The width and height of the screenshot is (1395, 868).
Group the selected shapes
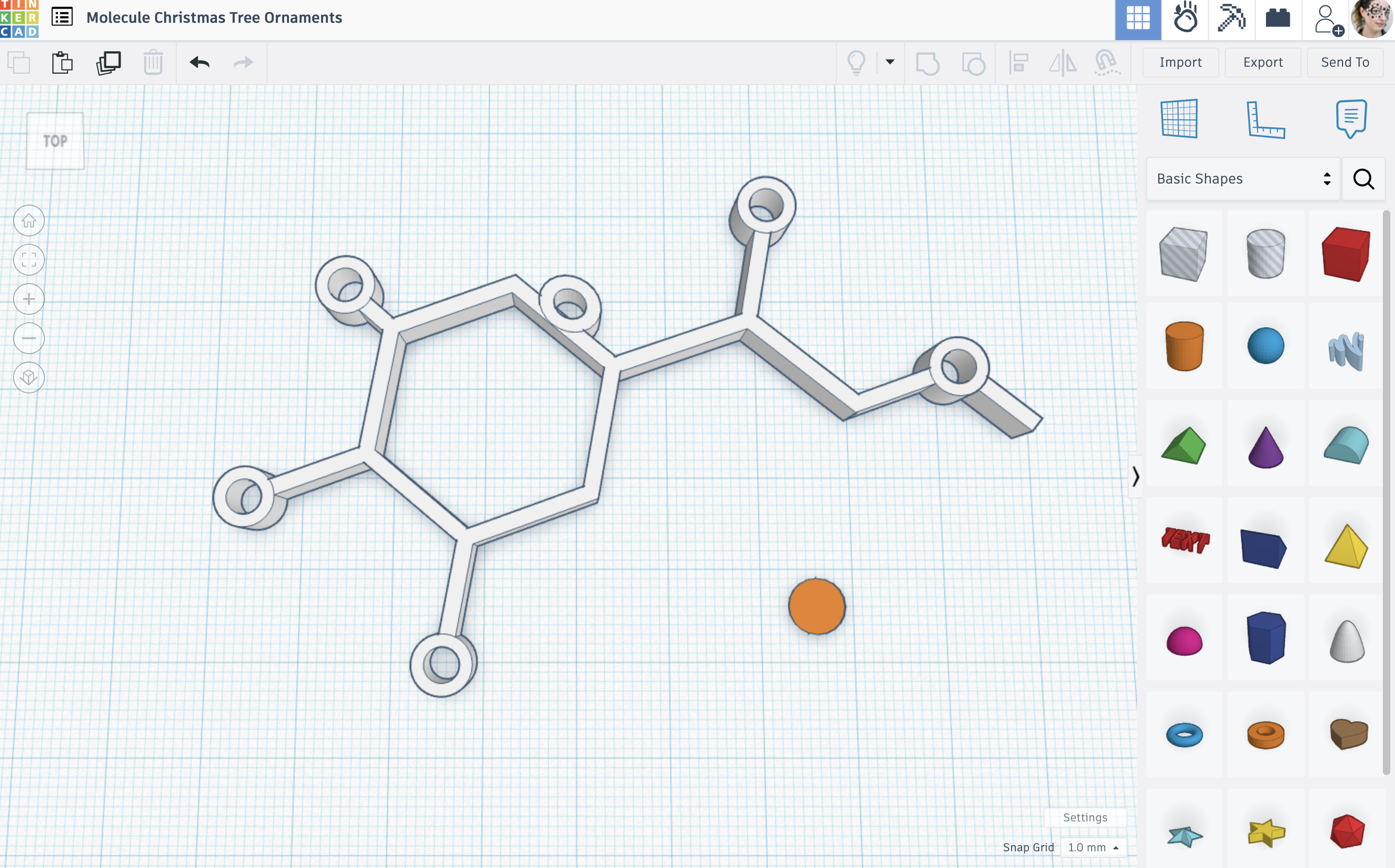pos(928,64)
